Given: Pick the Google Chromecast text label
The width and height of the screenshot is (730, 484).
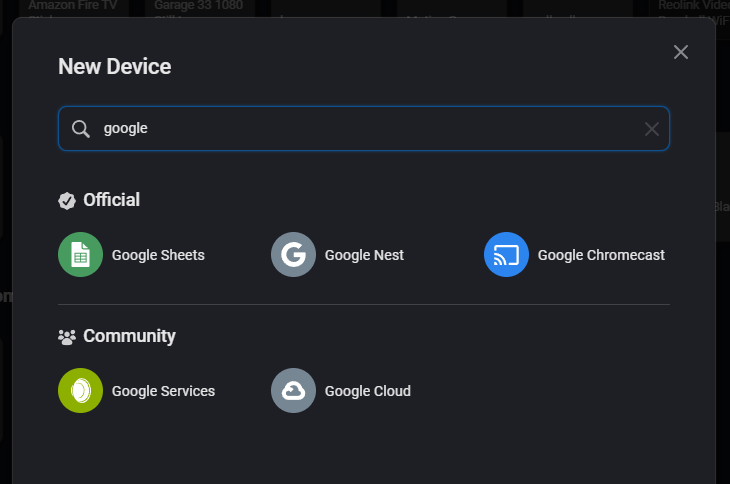Looking at the screenshot, I should pos(601,255).
